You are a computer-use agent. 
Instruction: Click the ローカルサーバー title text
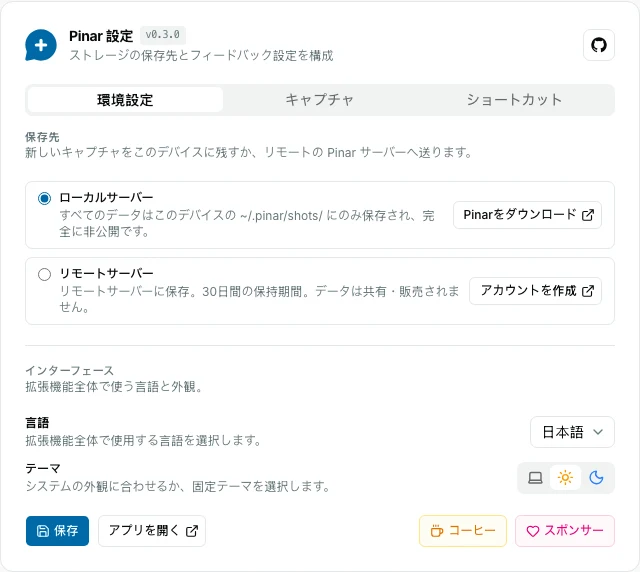pyautogui.click(x=106, y=198)
